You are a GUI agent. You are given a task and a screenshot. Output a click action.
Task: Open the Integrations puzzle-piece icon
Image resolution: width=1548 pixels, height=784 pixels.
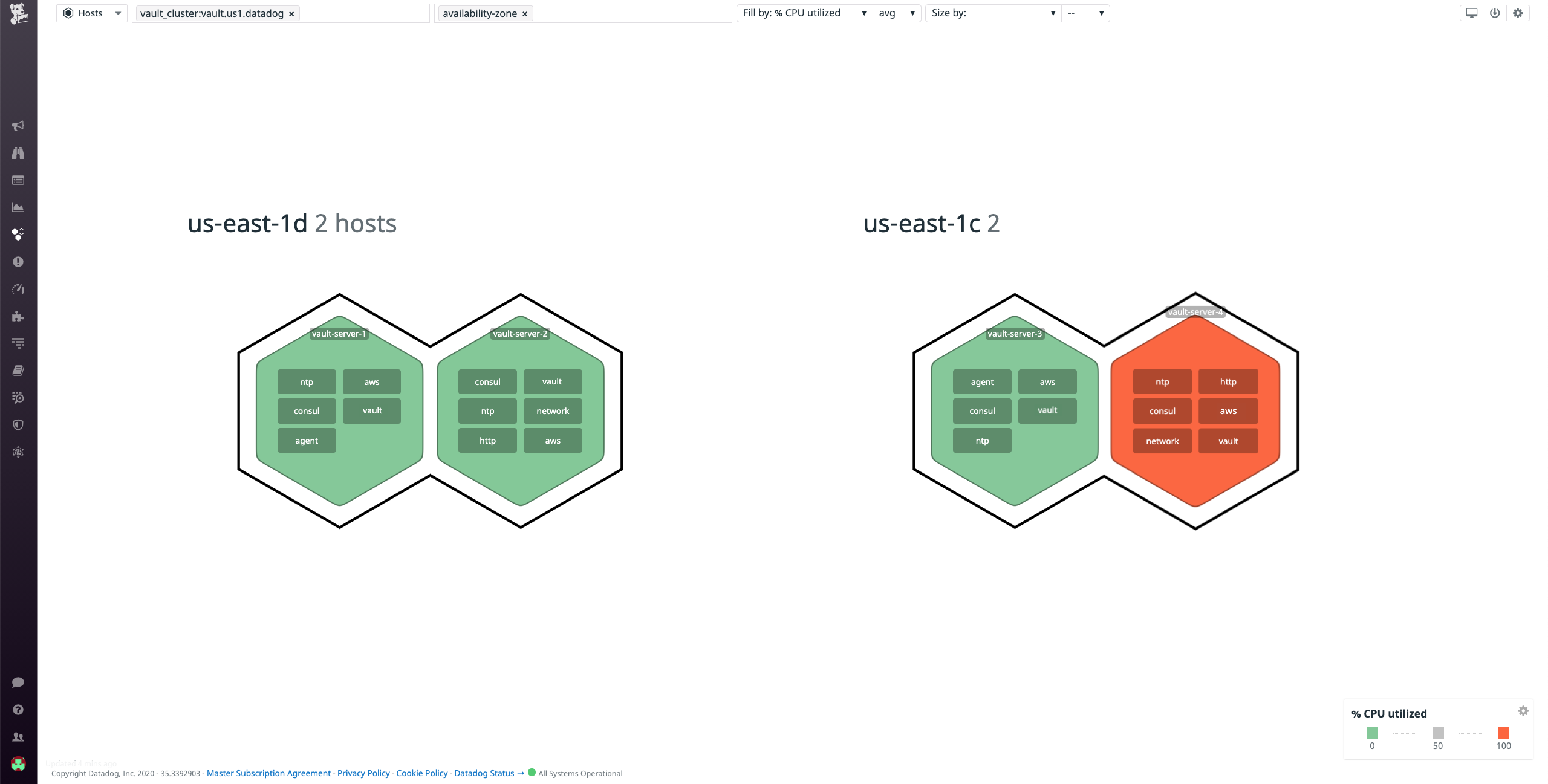coord(18,316)
